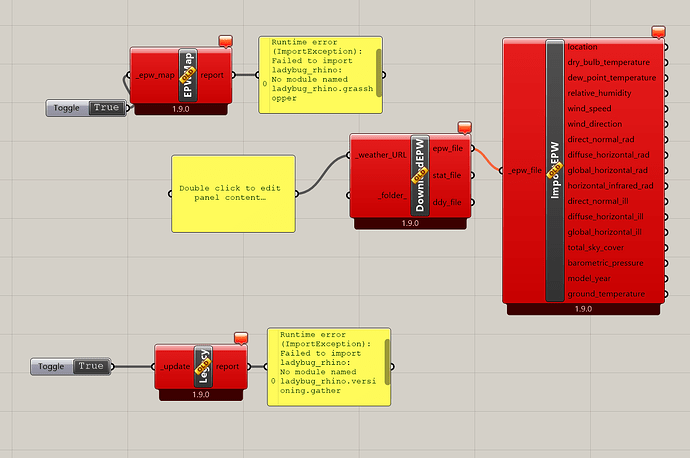Click the _weather_URL input on DownloadEPW
The width and height of the screenshot is (690, 458).
[x=378, y=156]
